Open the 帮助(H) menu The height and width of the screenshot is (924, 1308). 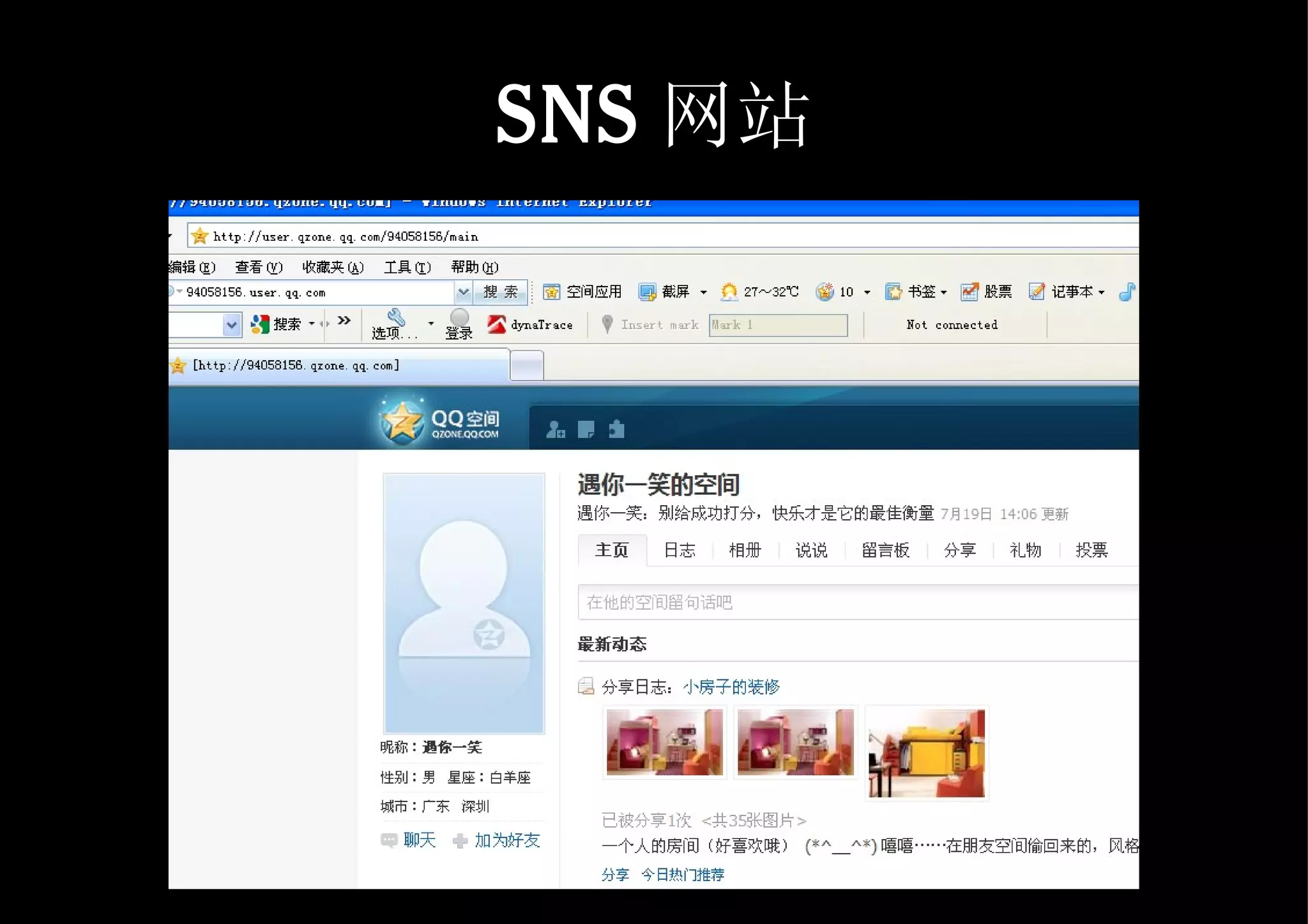(475, 267)
